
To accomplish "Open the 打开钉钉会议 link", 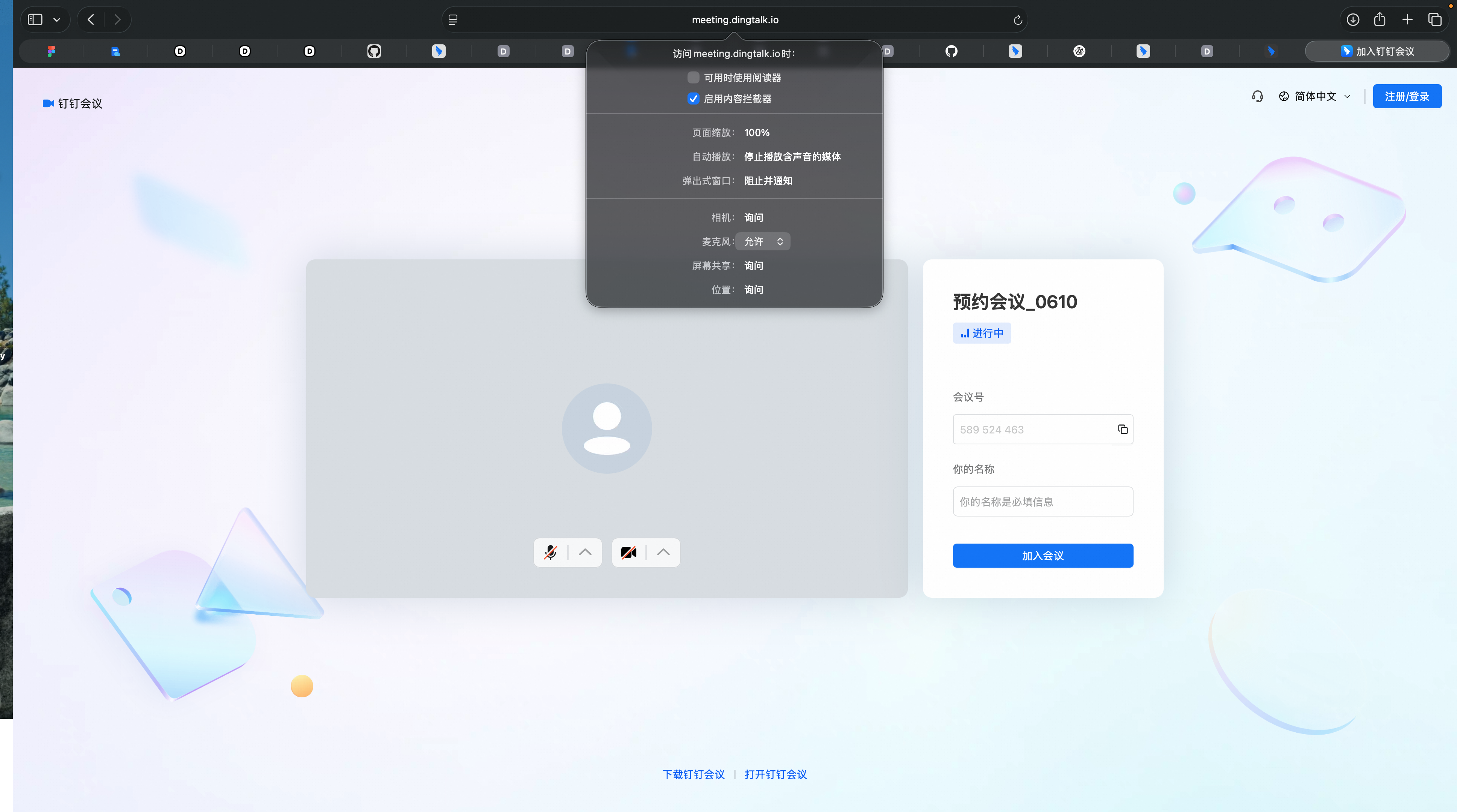I will pos(776,775).
